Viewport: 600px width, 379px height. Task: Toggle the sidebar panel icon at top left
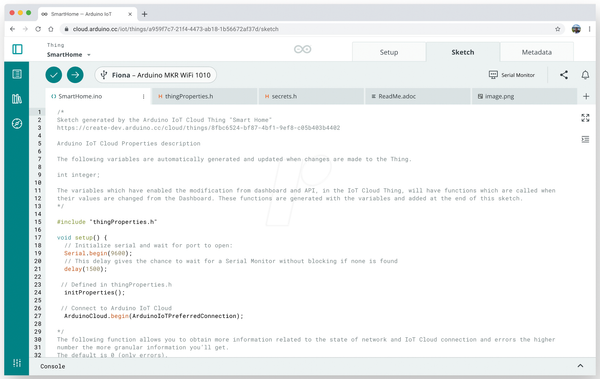tap(17, 49)
